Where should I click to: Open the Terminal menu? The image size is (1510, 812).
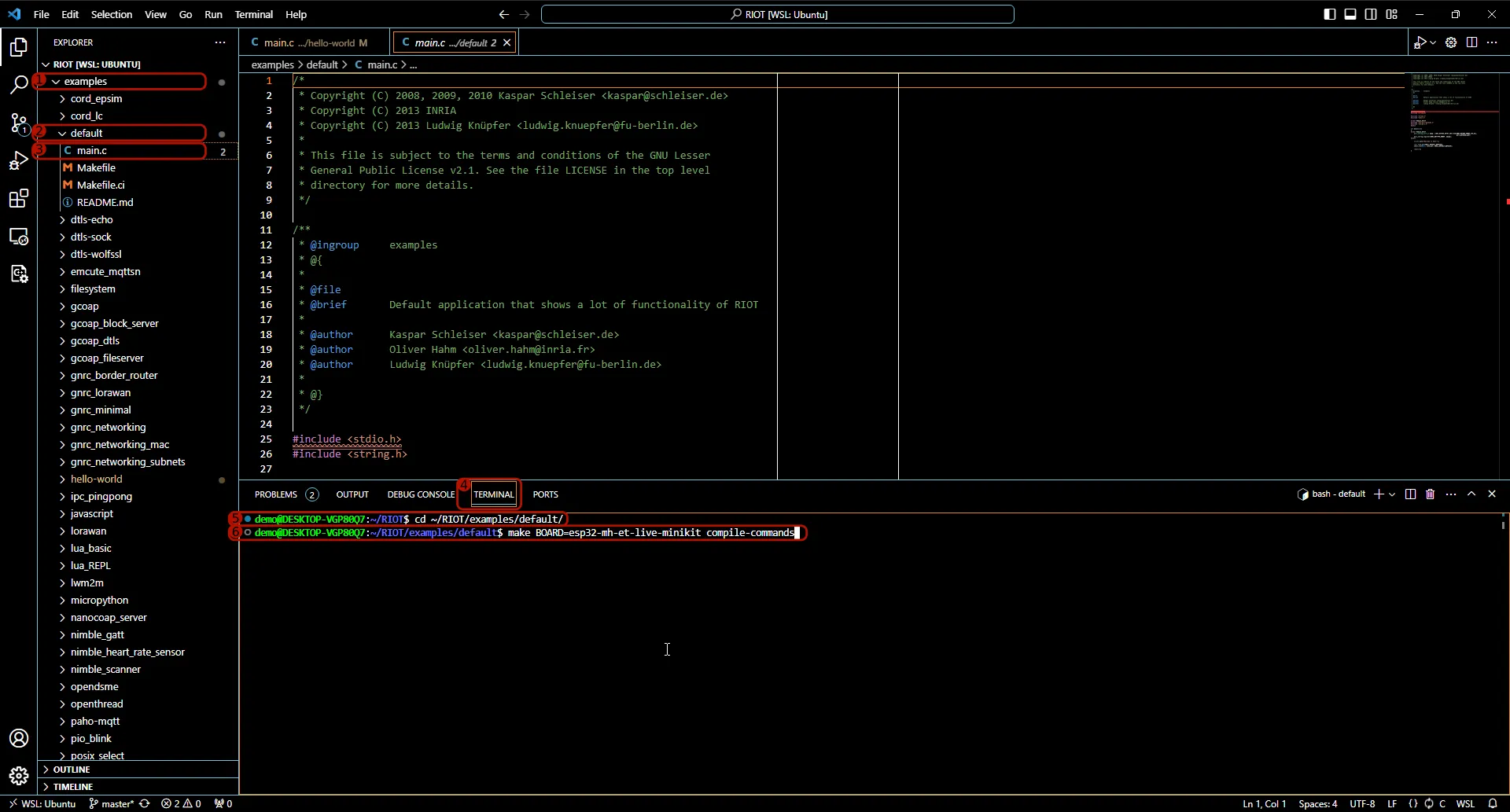(x=254, y=14)
